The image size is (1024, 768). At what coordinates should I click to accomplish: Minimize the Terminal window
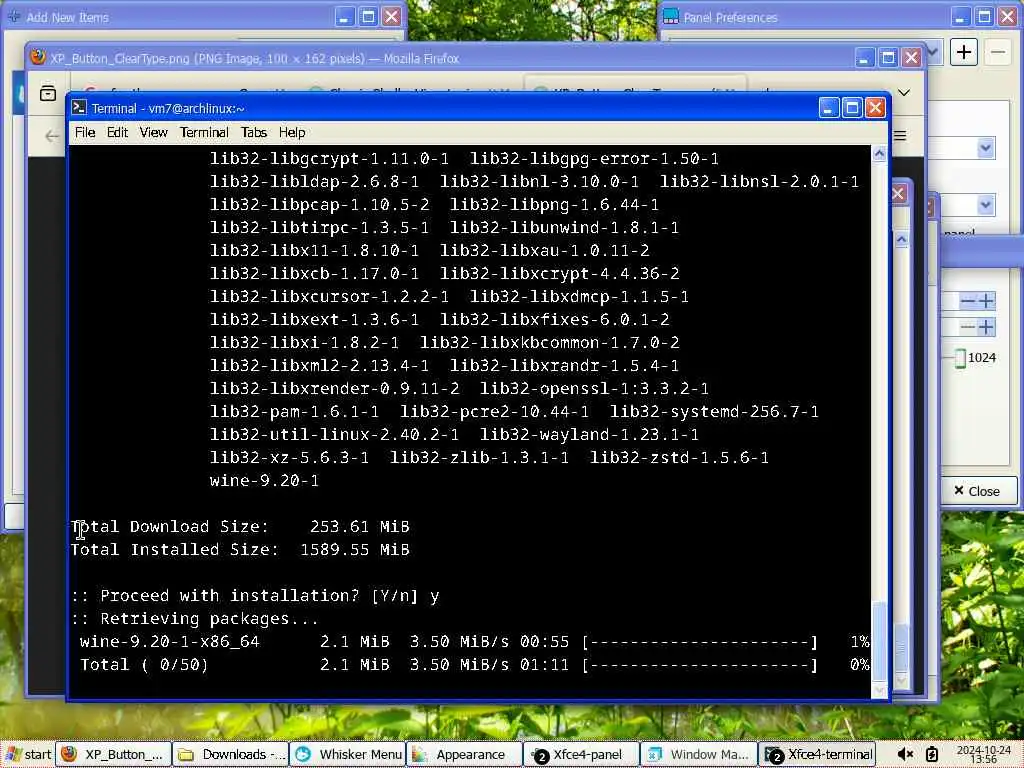click(x=829, y=108)
